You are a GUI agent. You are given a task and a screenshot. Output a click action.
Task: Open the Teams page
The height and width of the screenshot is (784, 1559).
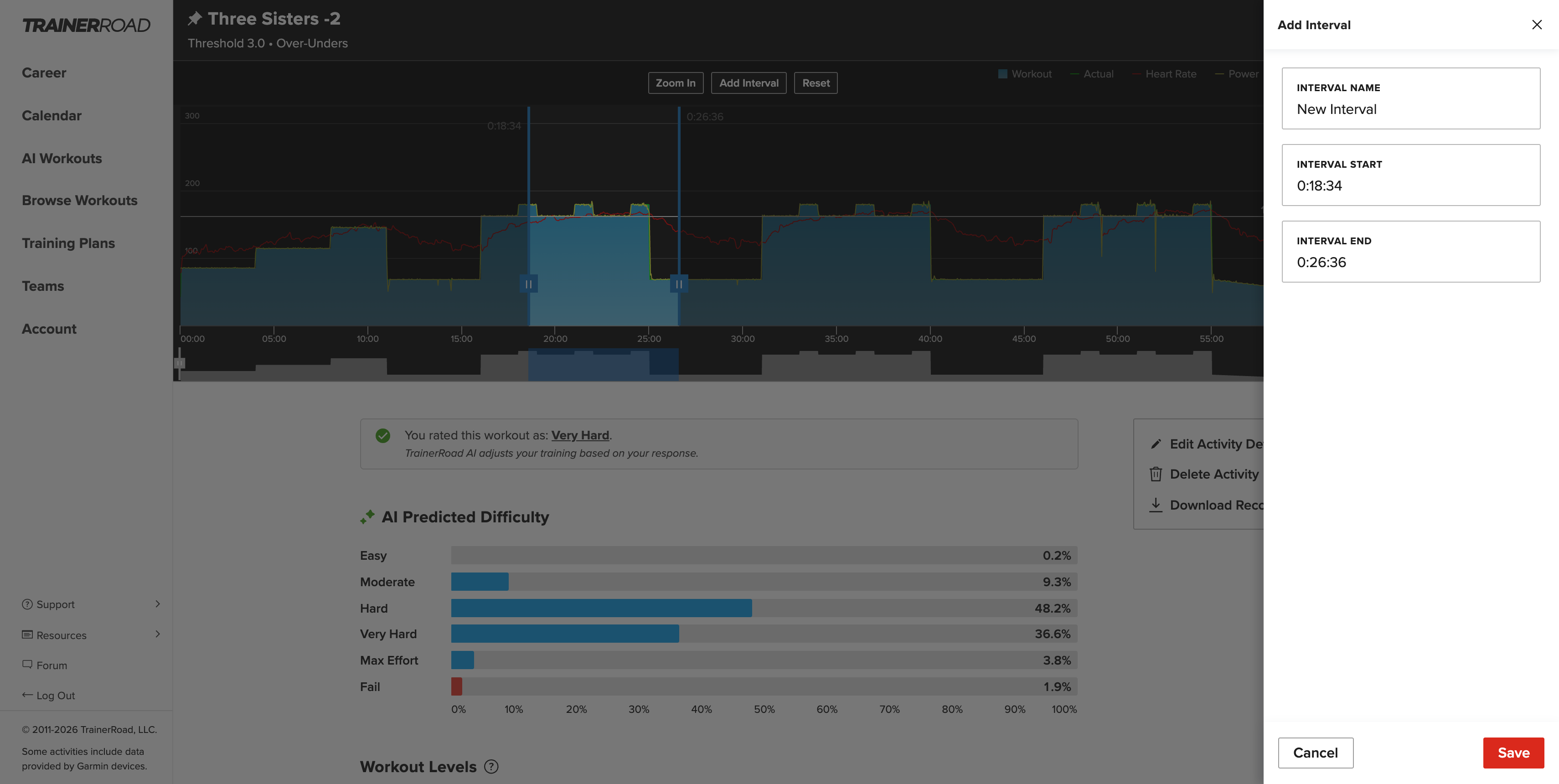[x=43, y=286]
